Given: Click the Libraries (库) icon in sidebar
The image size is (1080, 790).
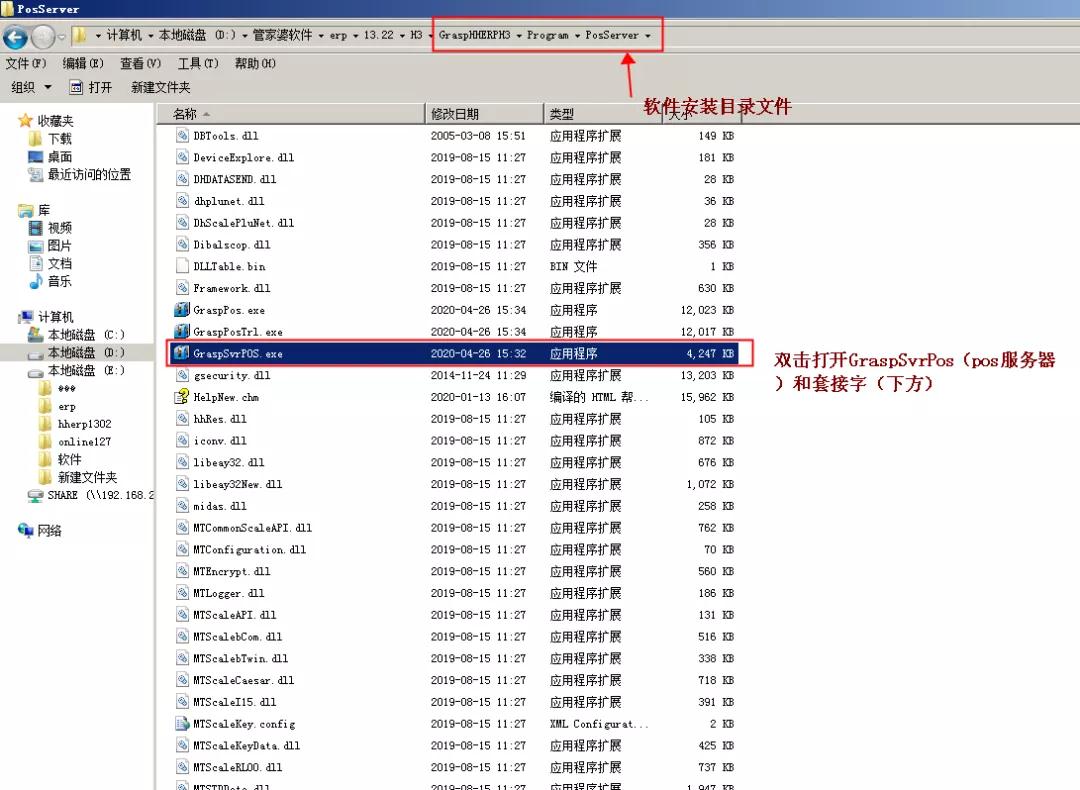Looking at the screenshot, I should click(x=26, y=210).
